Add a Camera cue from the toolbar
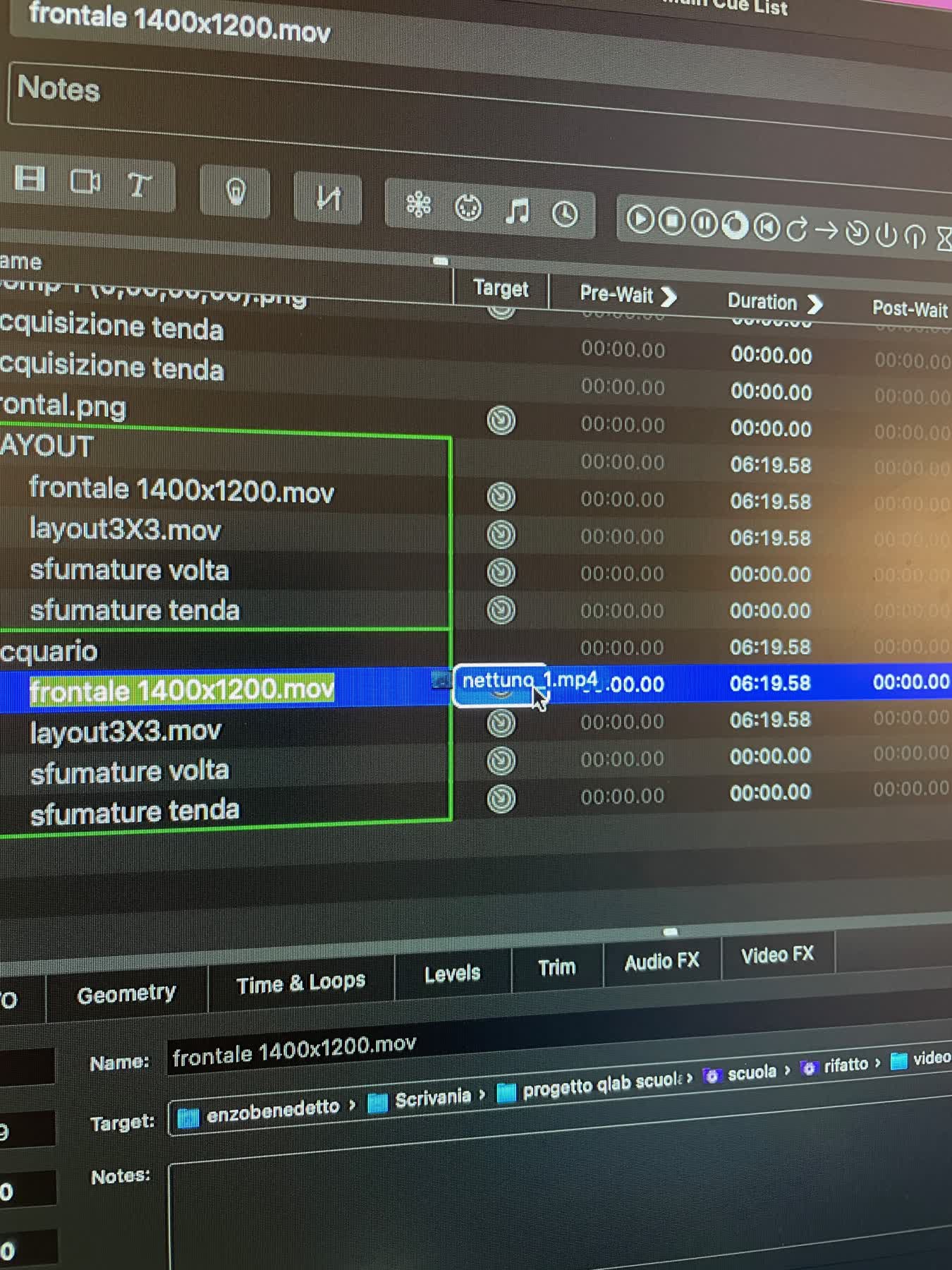 (x=85, y=182)
